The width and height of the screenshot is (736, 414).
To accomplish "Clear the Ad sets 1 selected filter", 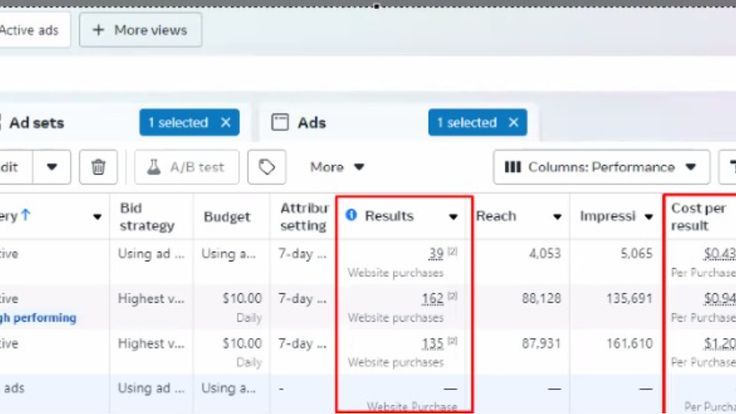I will (226, 123).
